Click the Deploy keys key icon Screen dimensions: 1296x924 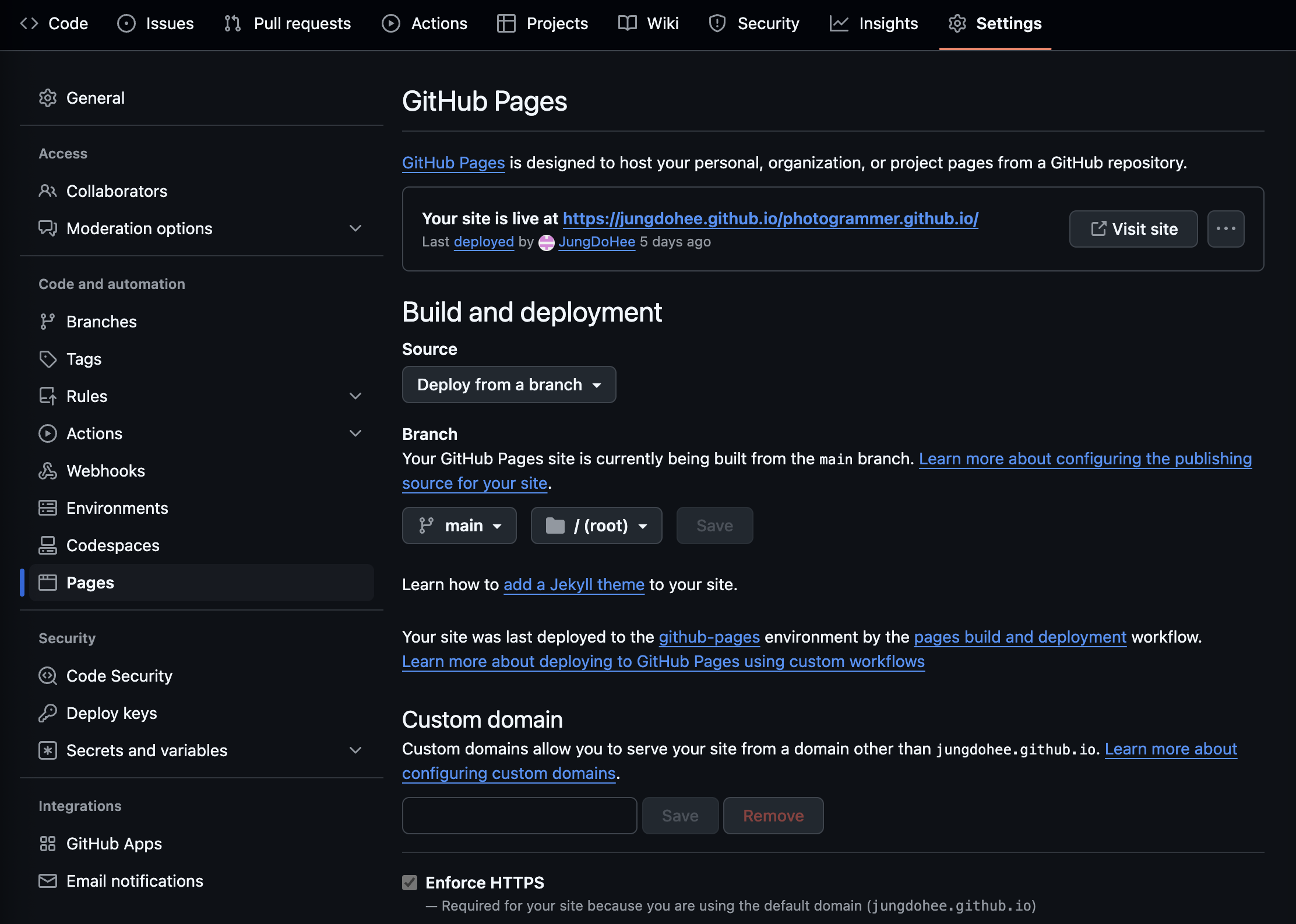pyautogui.click(x=48, y=713)
